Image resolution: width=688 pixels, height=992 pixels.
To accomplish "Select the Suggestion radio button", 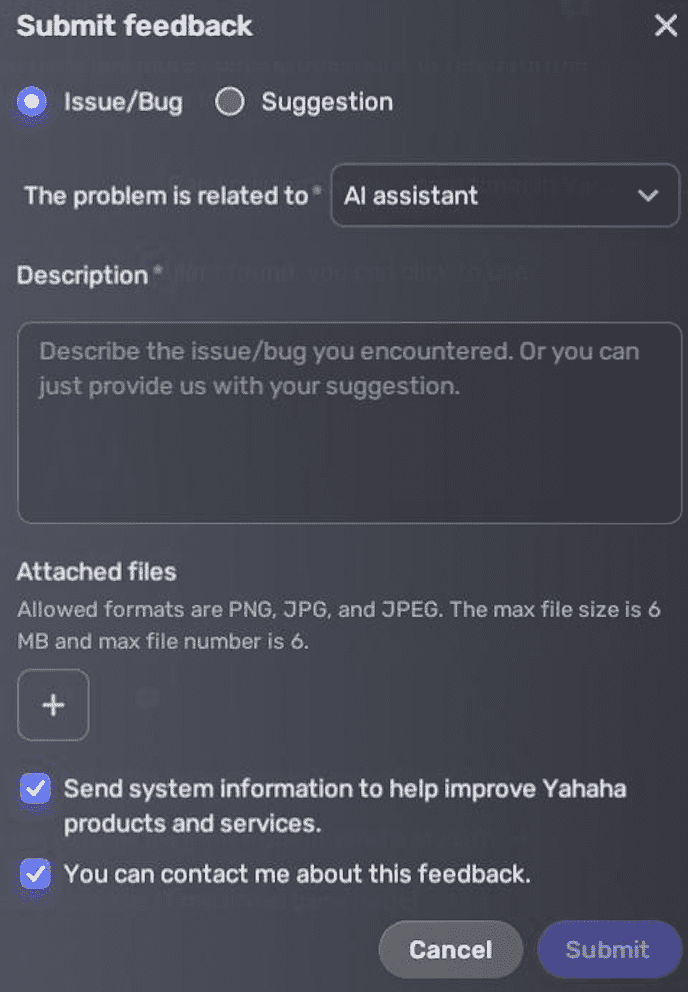I will tap(230, 102).
